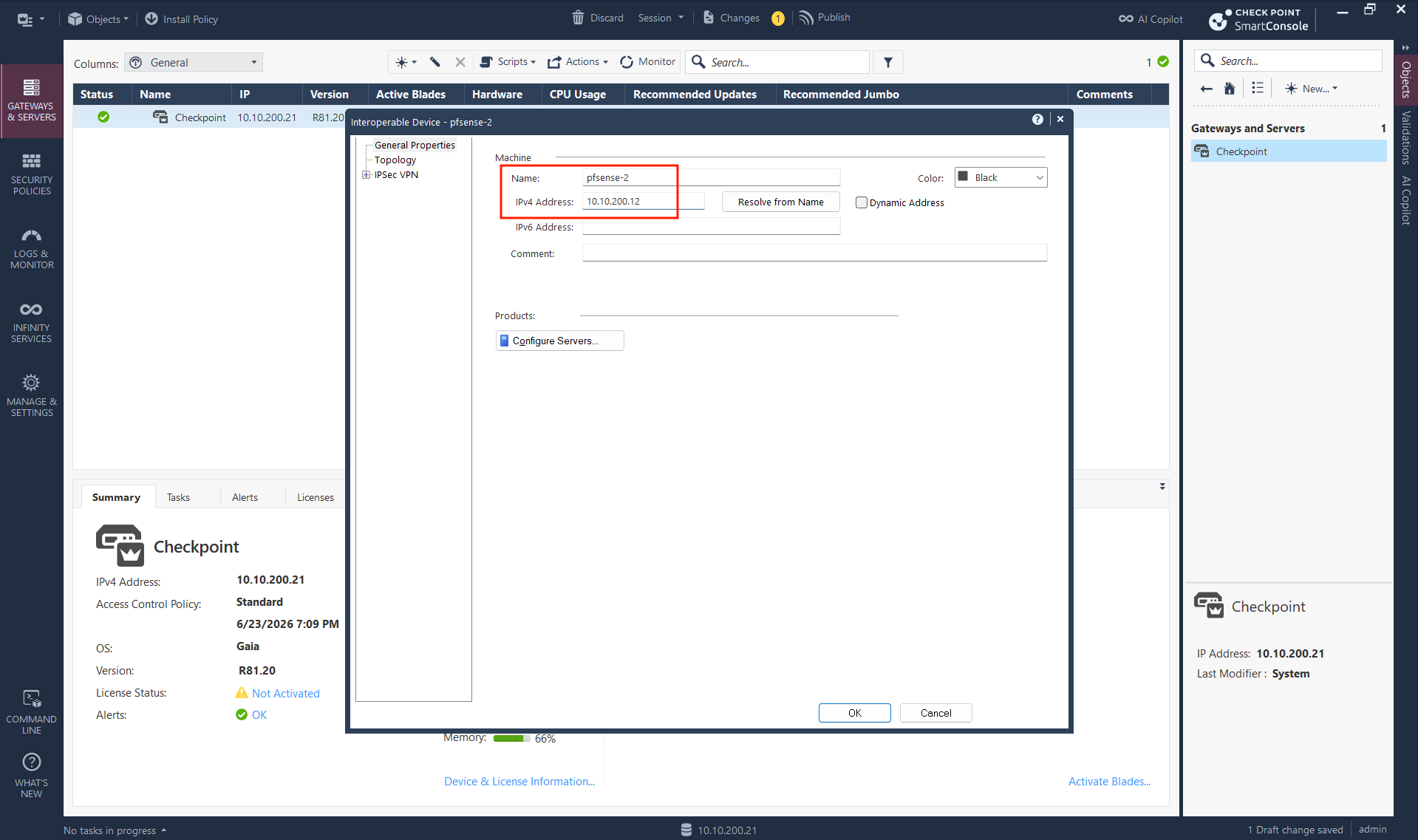1418x840 pixels.
Task: Click the delete X icon in toolbar
Action: [460, 62]
